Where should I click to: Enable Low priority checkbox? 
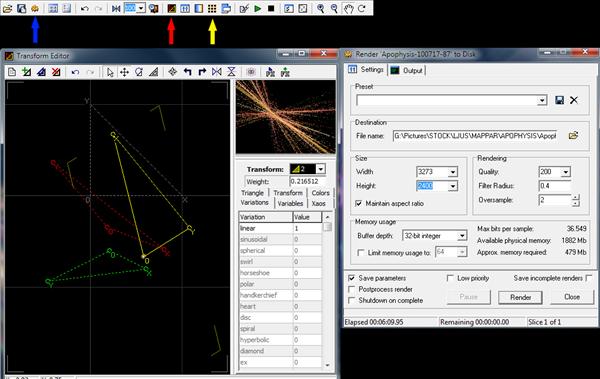pos(450,278)
